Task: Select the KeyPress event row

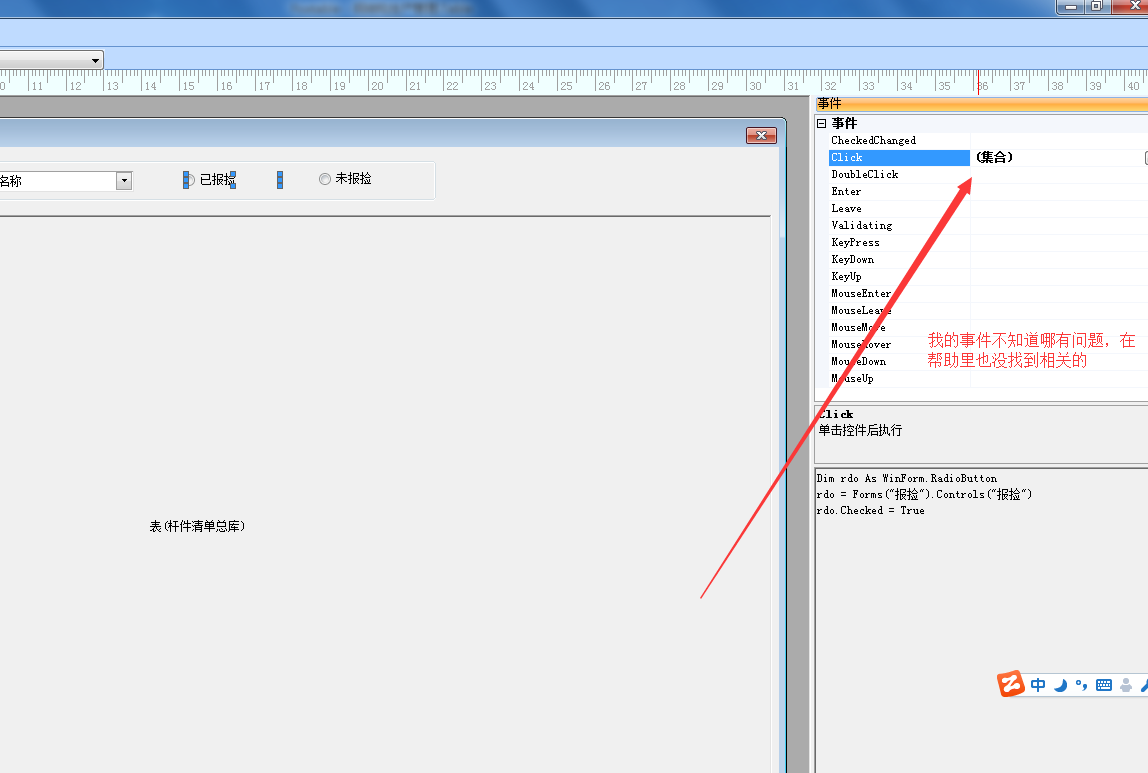Action: pyautogui.click(x=855, y=243)
